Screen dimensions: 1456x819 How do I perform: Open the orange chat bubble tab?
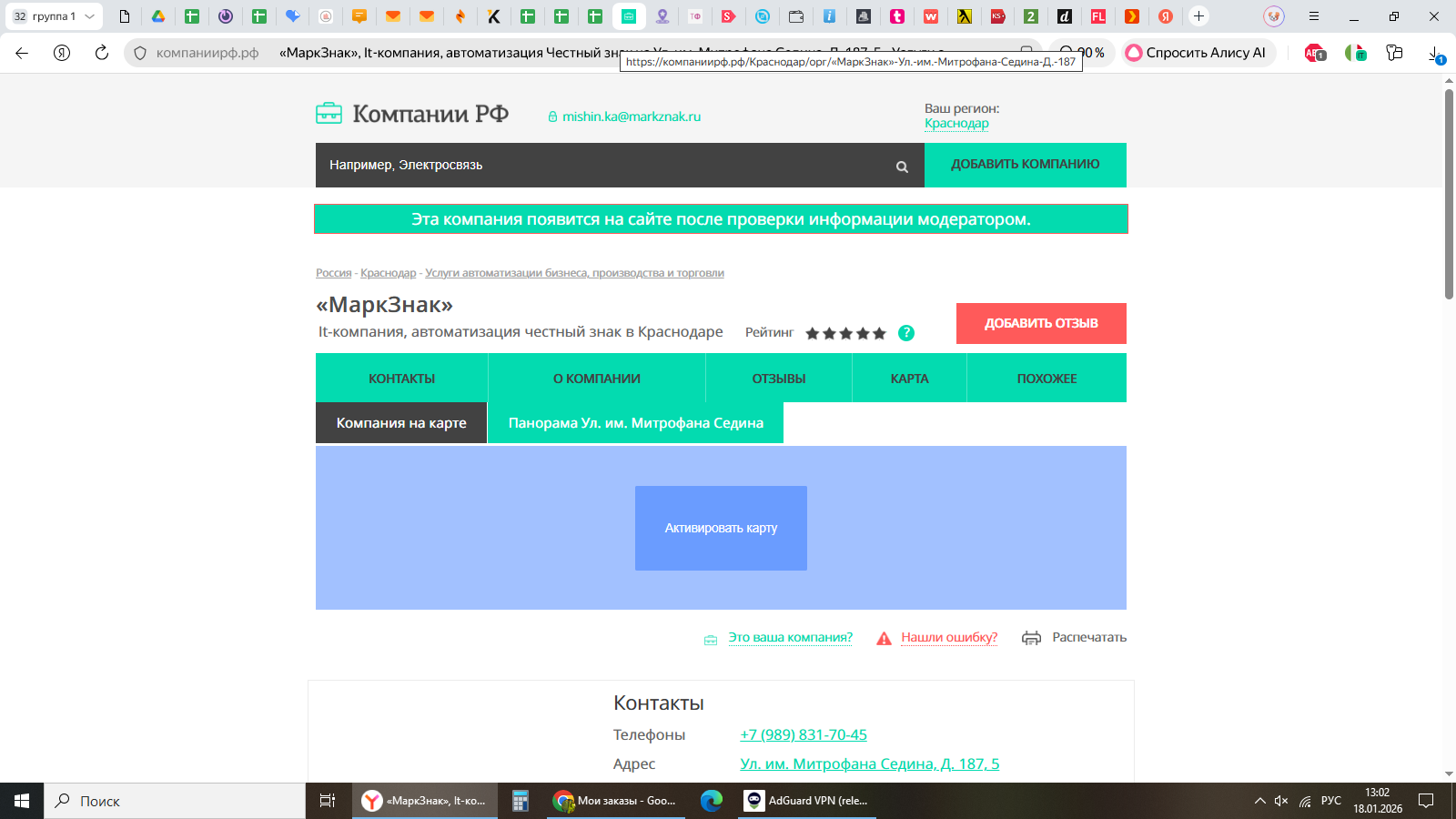coord(359,16)
